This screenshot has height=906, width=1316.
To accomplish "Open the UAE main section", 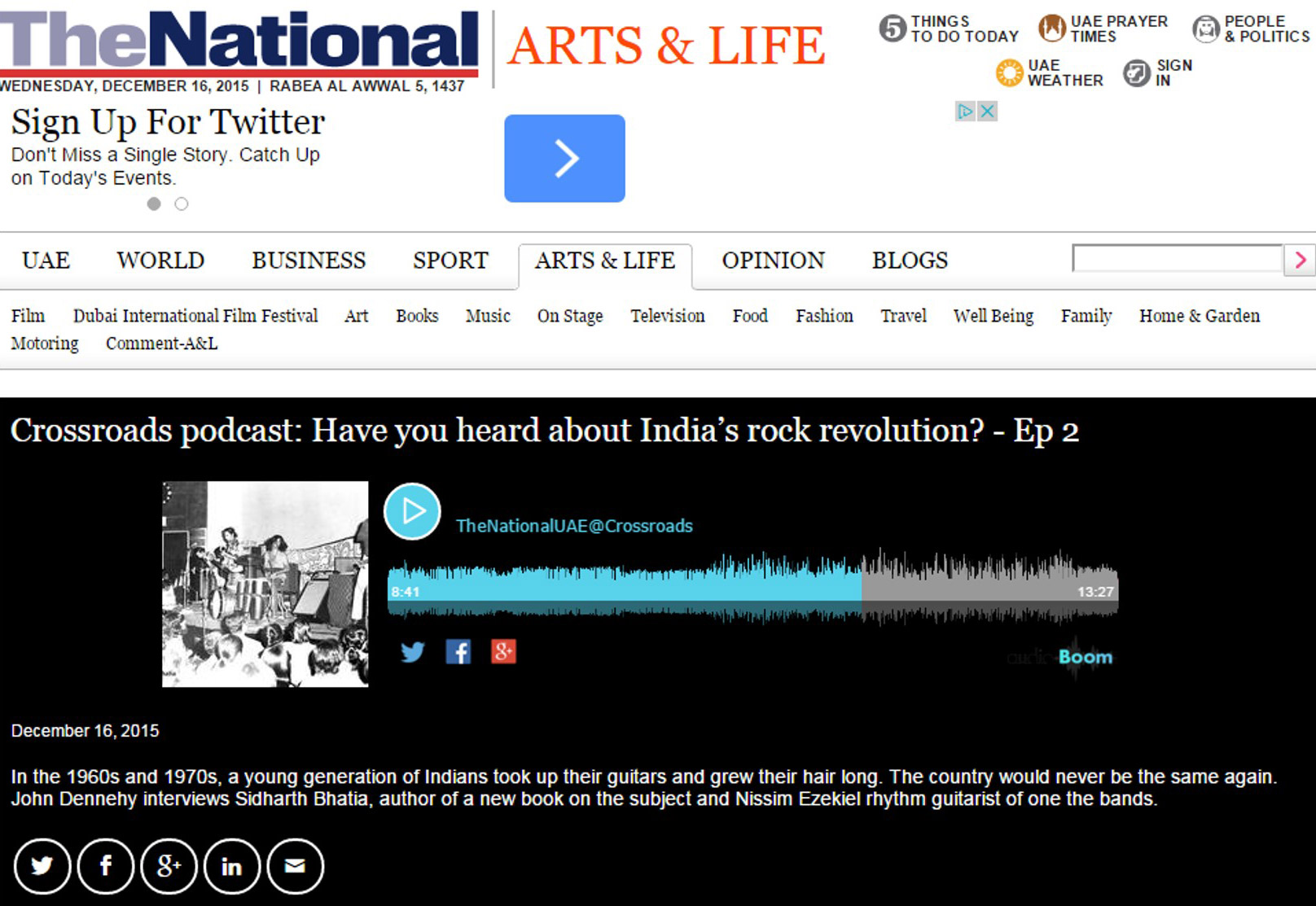I will click(46, 260).
